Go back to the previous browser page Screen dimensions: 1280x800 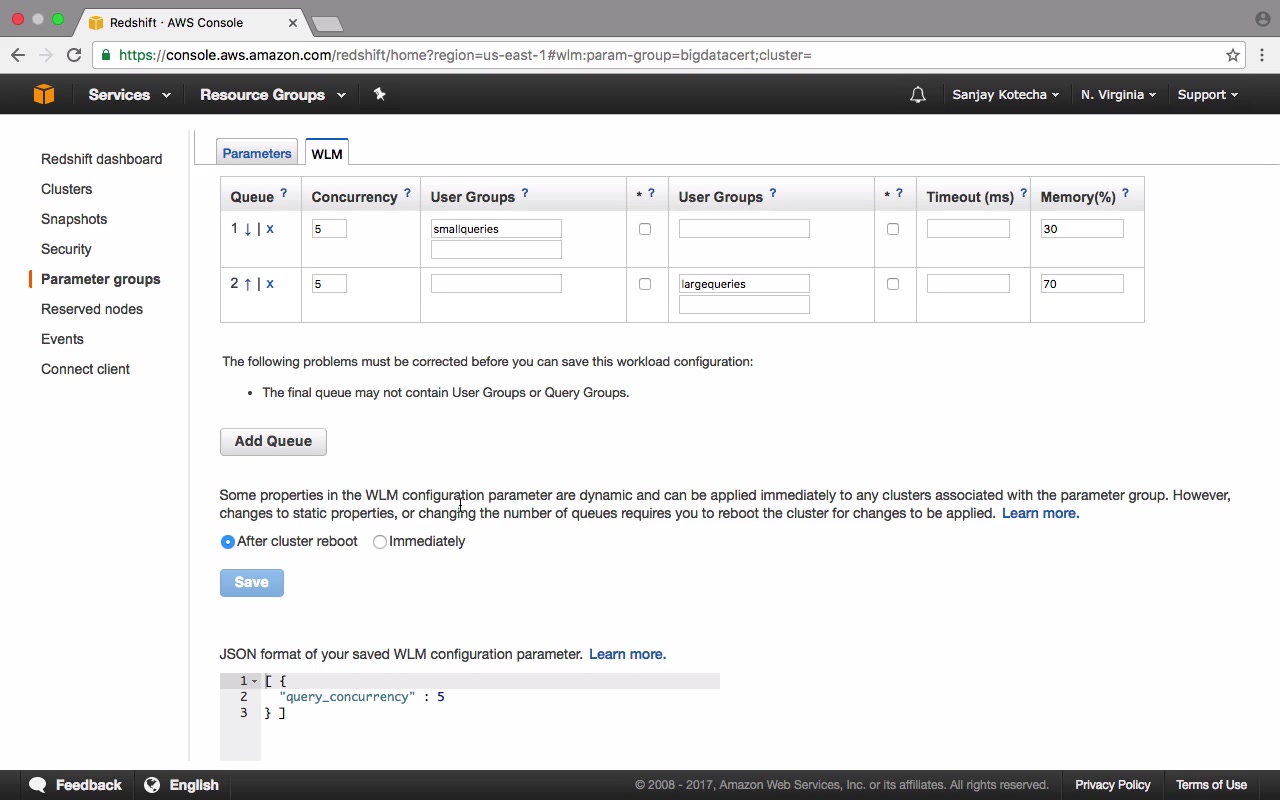click(18, 55)
